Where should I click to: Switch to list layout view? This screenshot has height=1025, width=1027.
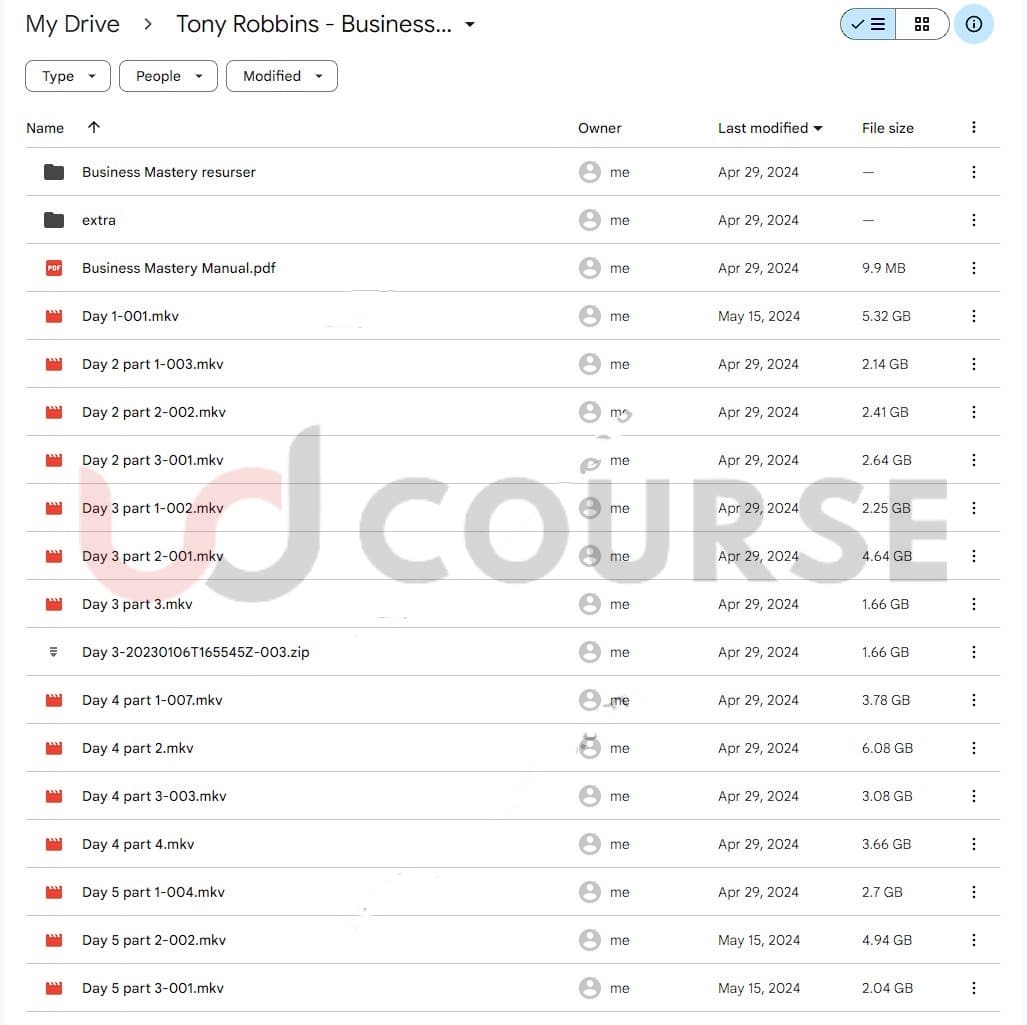click(868, 25)
